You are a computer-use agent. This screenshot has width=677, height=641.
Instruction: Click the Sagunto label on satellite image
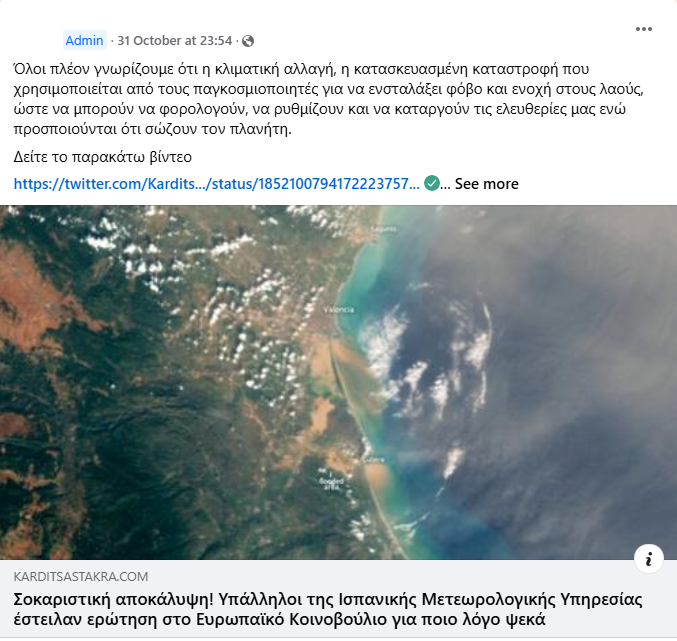(383, 229)
